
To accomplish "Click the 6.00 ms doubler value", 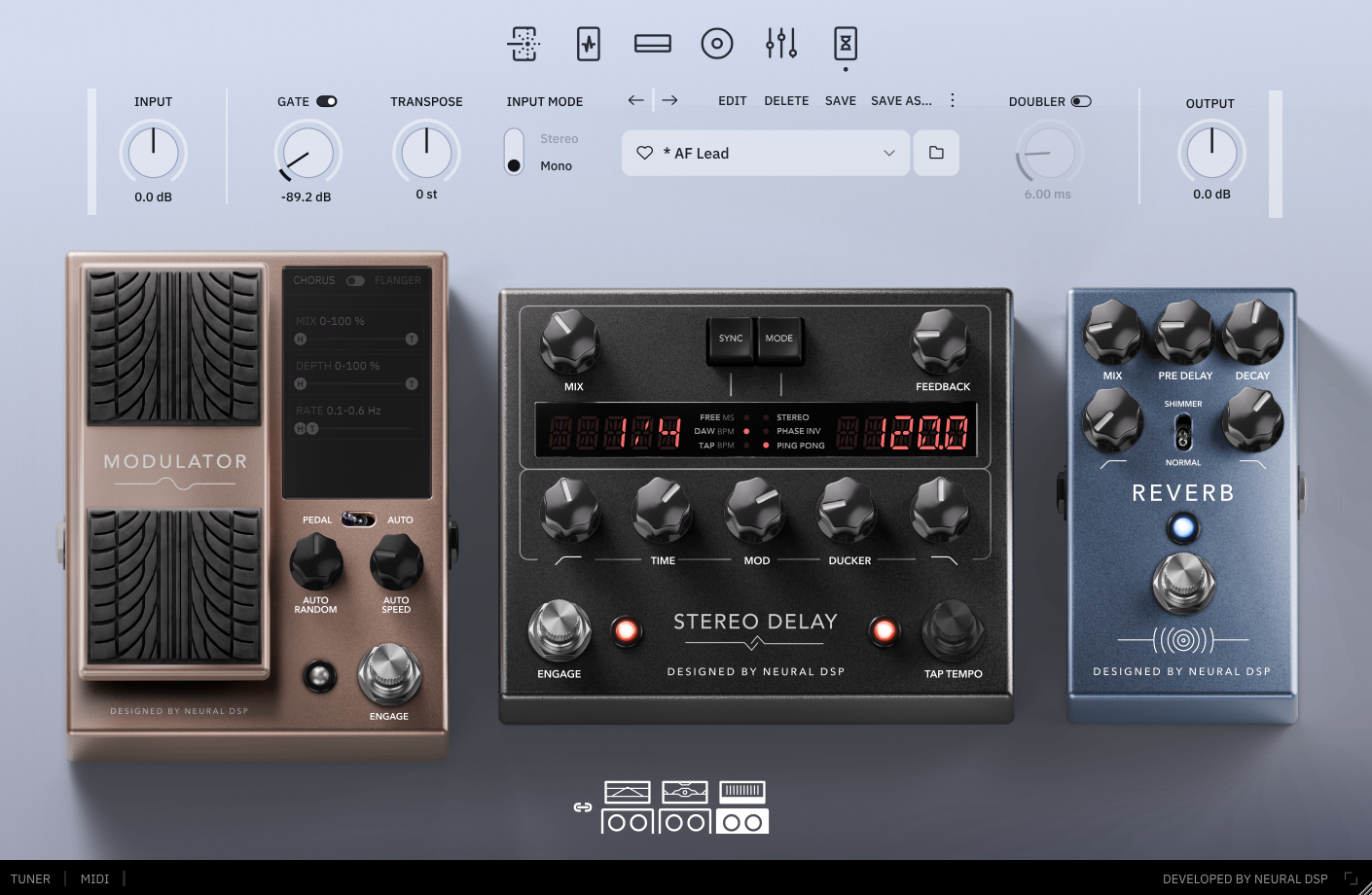I will coord(1047,194).
